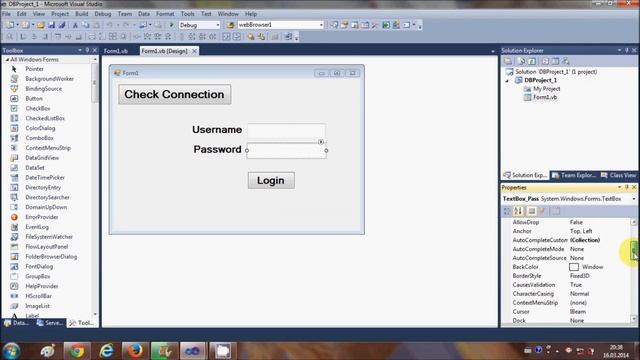Open the Debug configuration dropdown
The height and width of the screenshot is (360, 640).
click(x=218, y=25)
